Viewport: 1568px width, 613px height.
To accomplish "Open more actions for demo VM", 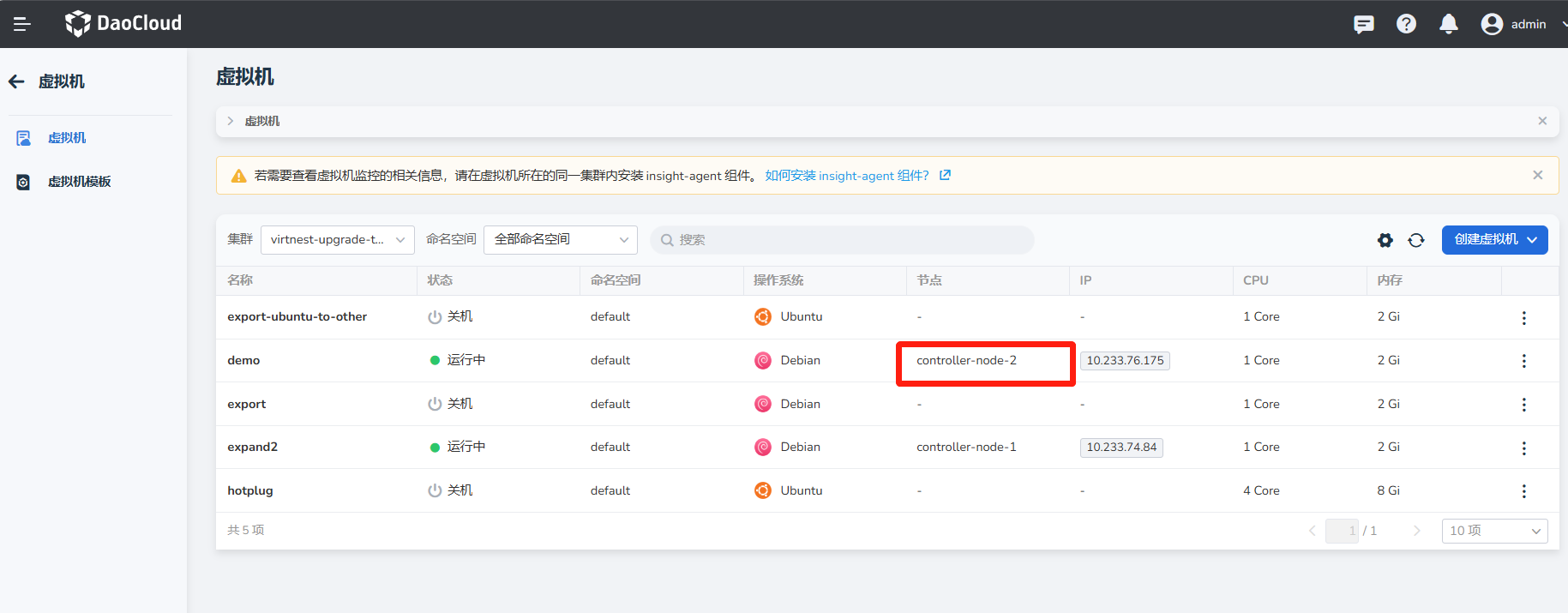I will click(1523, 361).
